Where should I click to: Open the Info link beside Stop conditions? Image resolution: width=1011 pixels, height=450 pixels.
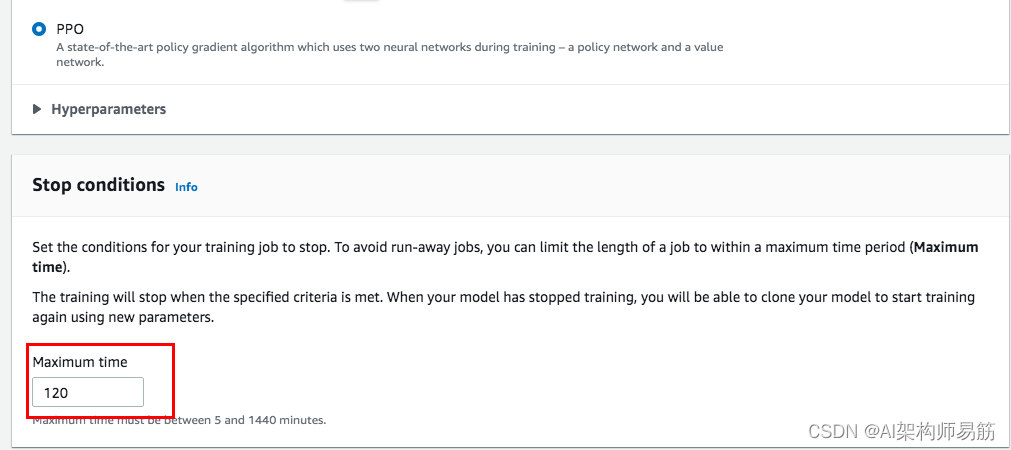pos(186,187)
